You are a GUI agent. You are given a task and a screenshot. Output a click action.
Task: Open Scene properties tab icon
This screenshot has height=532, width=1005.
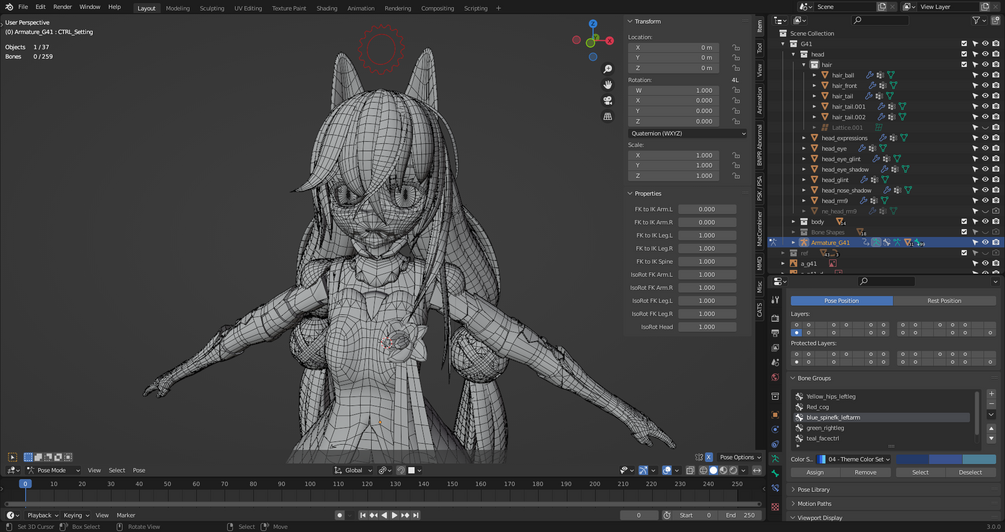pyautogui.click(x=776, y=362)
